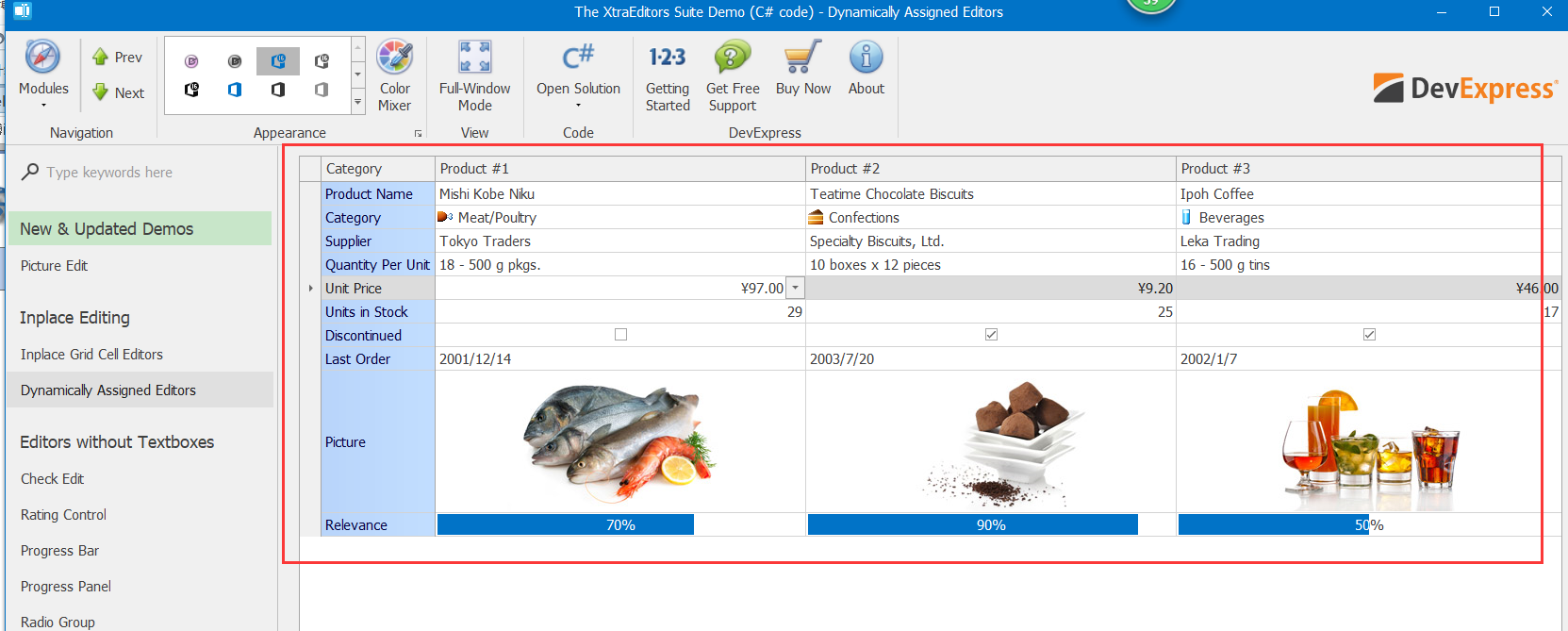Toggle Discontinued checkbox for Product #1

pyautogui.click(x=620, y=335)
